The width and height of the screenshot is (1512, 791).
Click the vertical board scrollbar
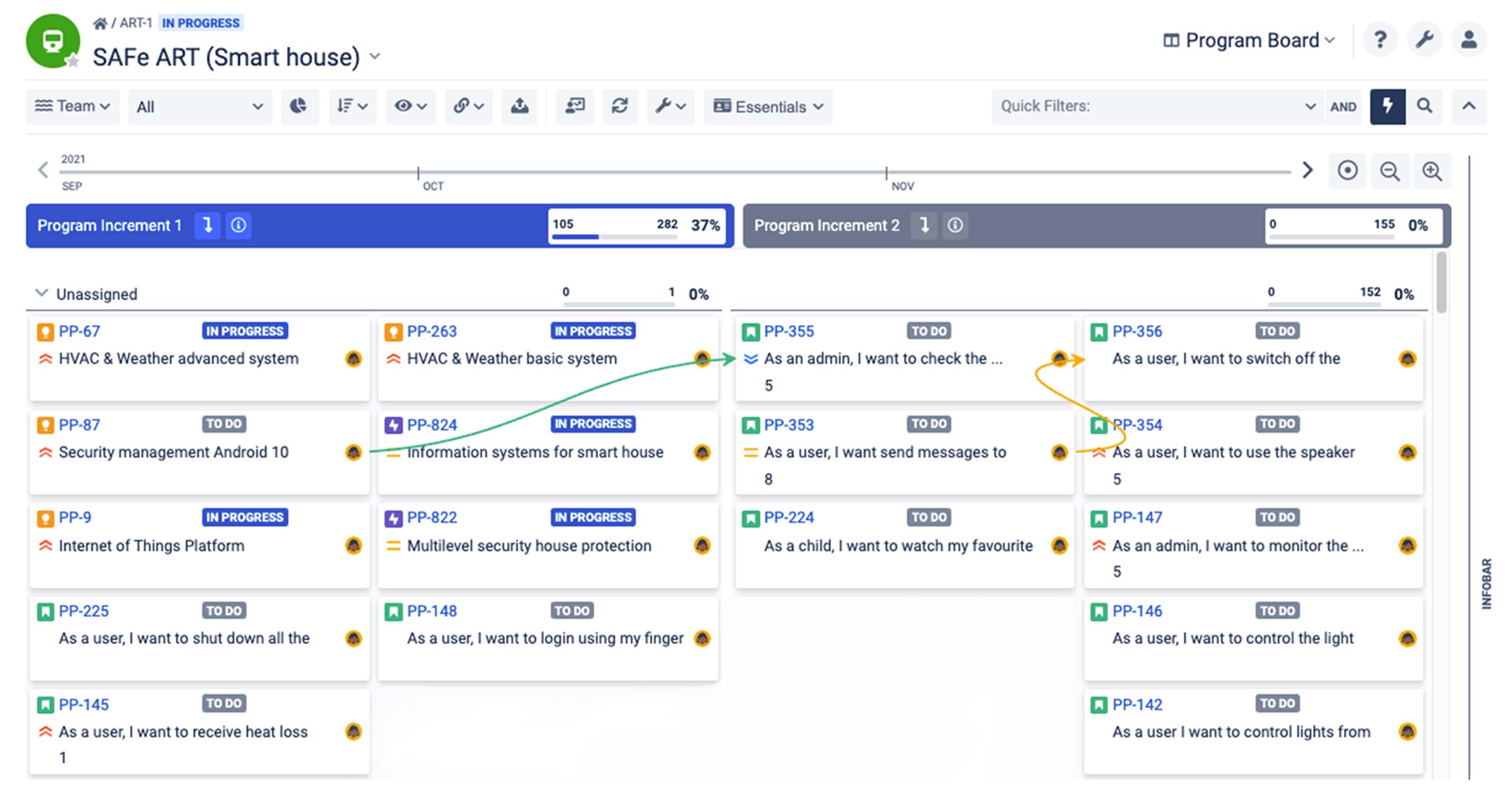click(1441, 282)
